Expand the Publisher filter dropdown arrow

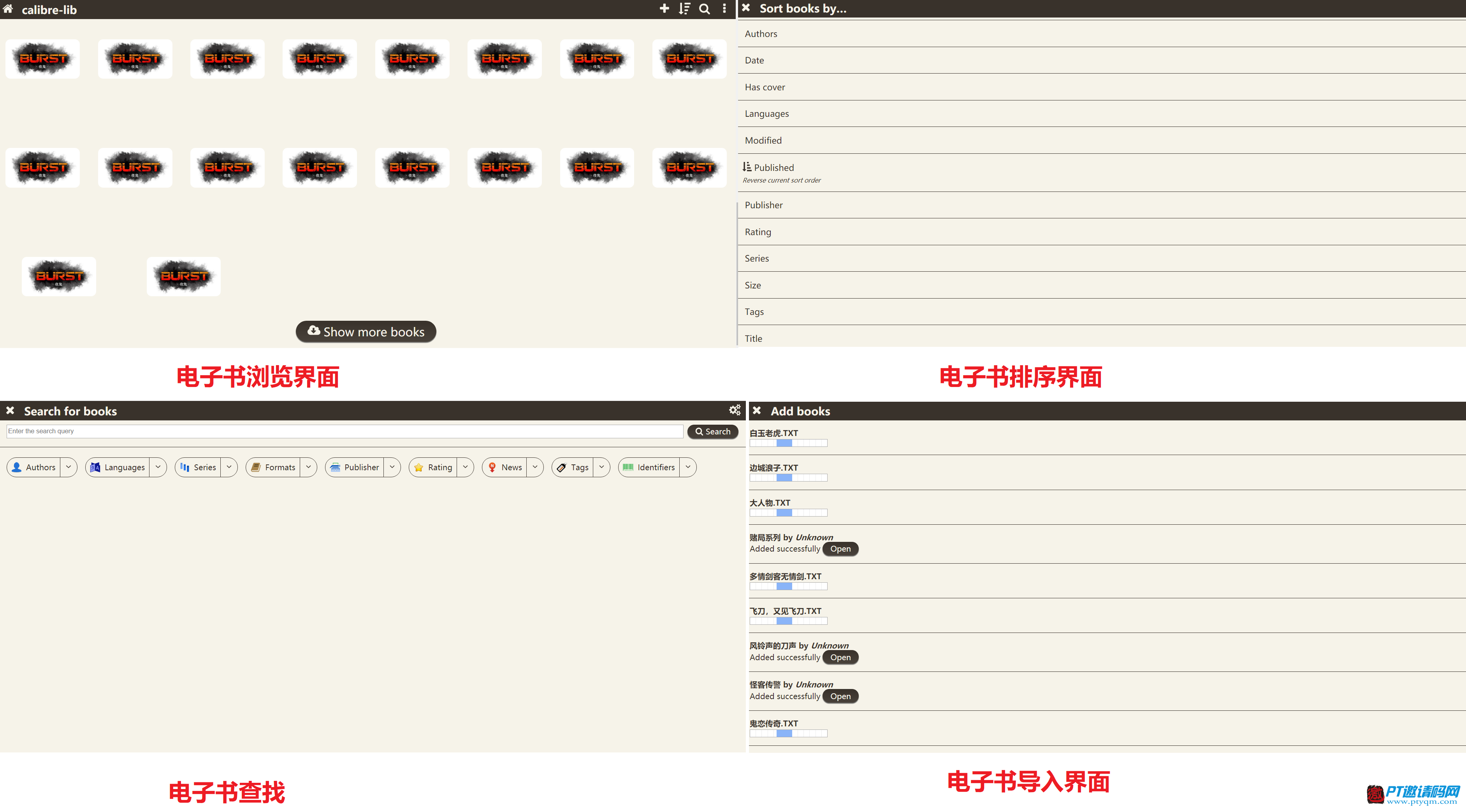pos(392,467)
